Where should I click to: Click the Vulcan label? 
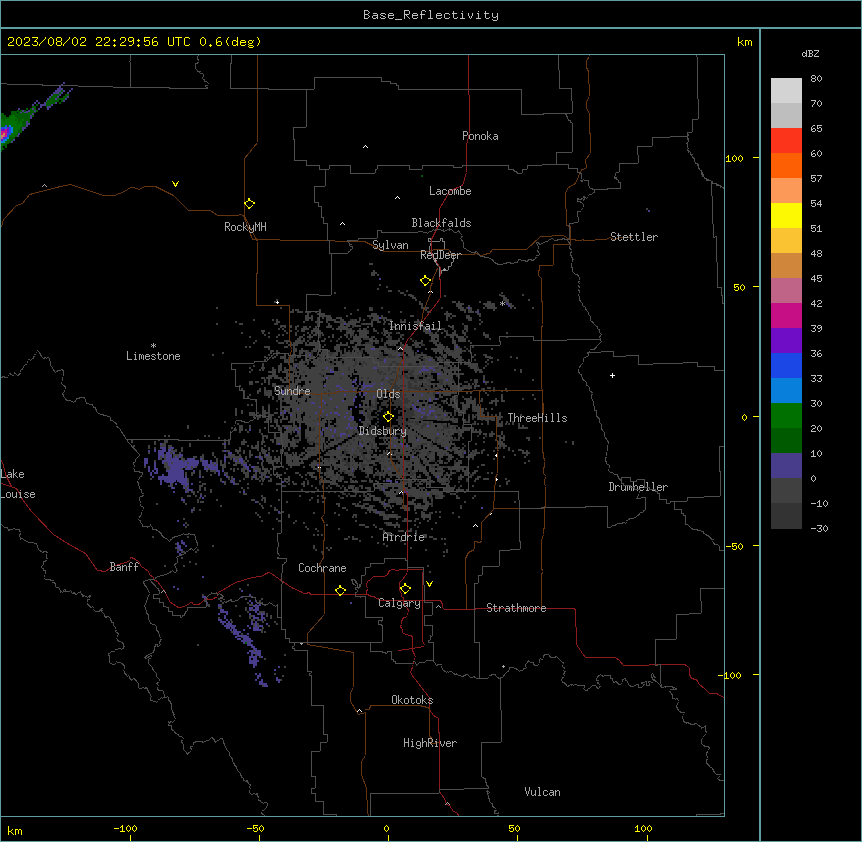[543, 792]
